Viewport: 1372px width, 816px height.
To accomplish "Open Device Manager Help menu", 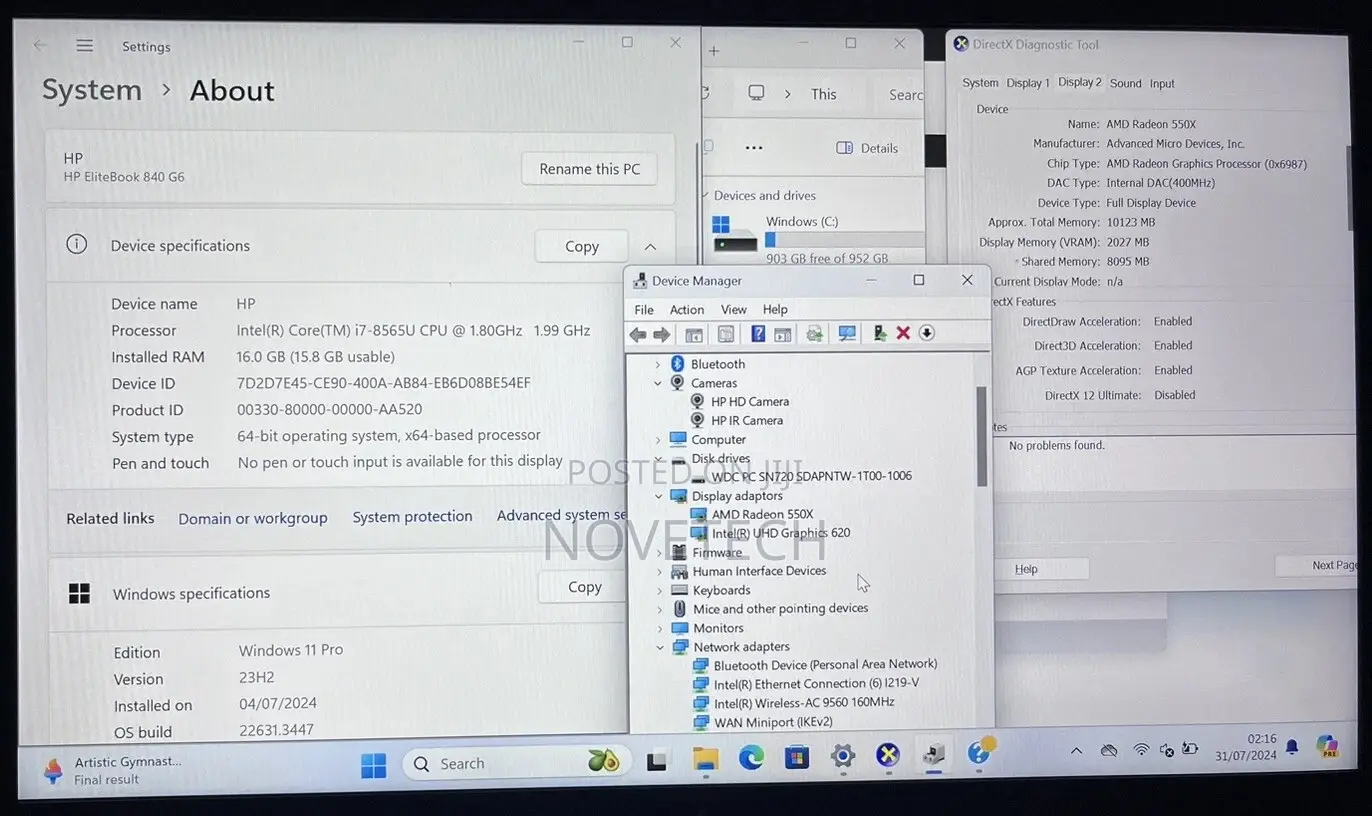I will click(x=775, y=309).
